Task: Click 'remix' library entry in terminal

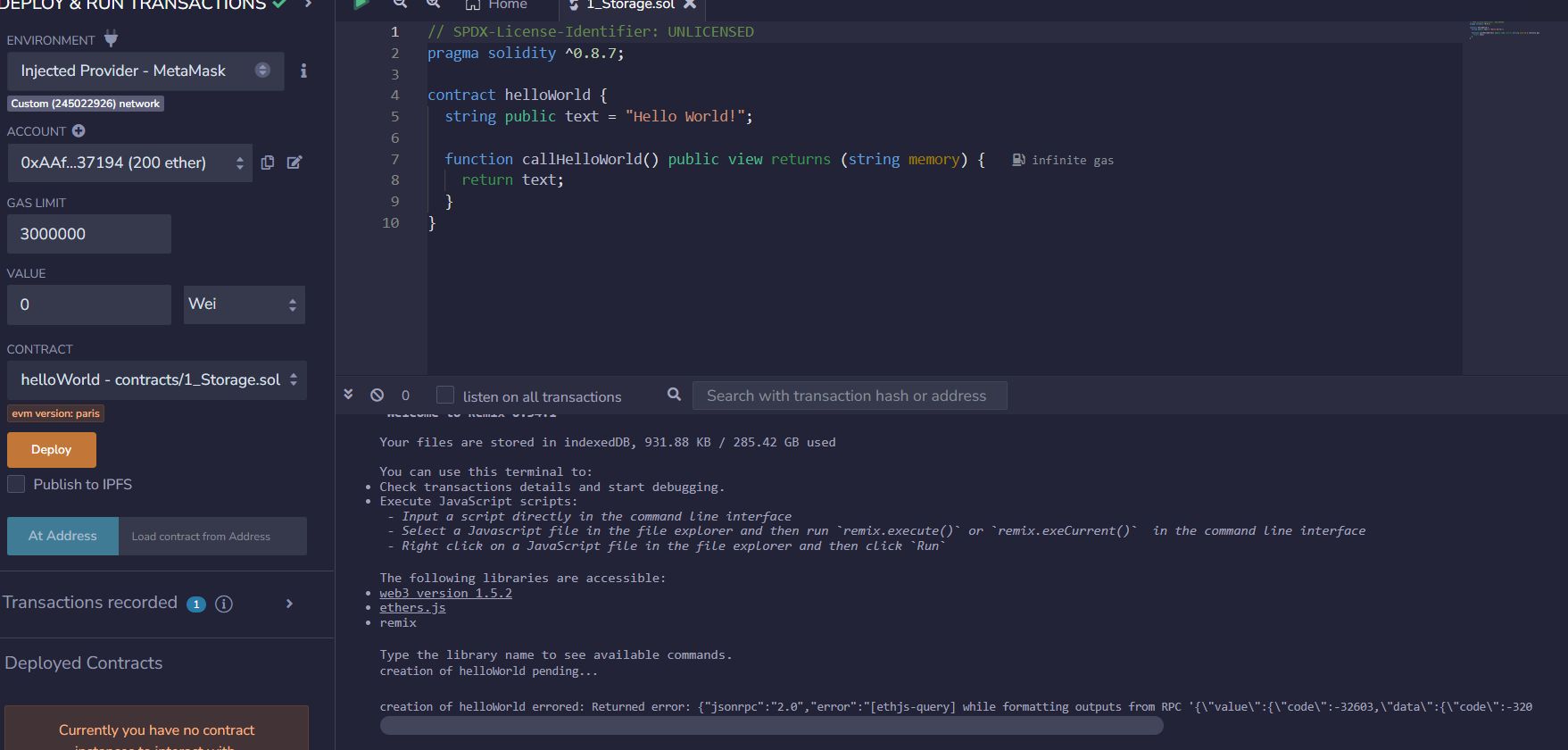Action: pyautogui.click(x=398, y=622)
